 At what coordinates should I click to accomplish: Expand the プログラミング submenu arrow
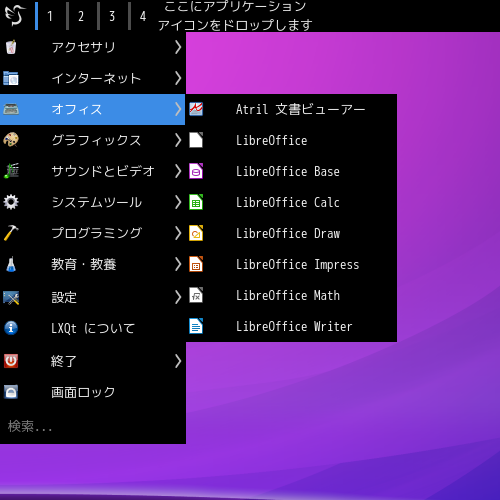point(178,233)
